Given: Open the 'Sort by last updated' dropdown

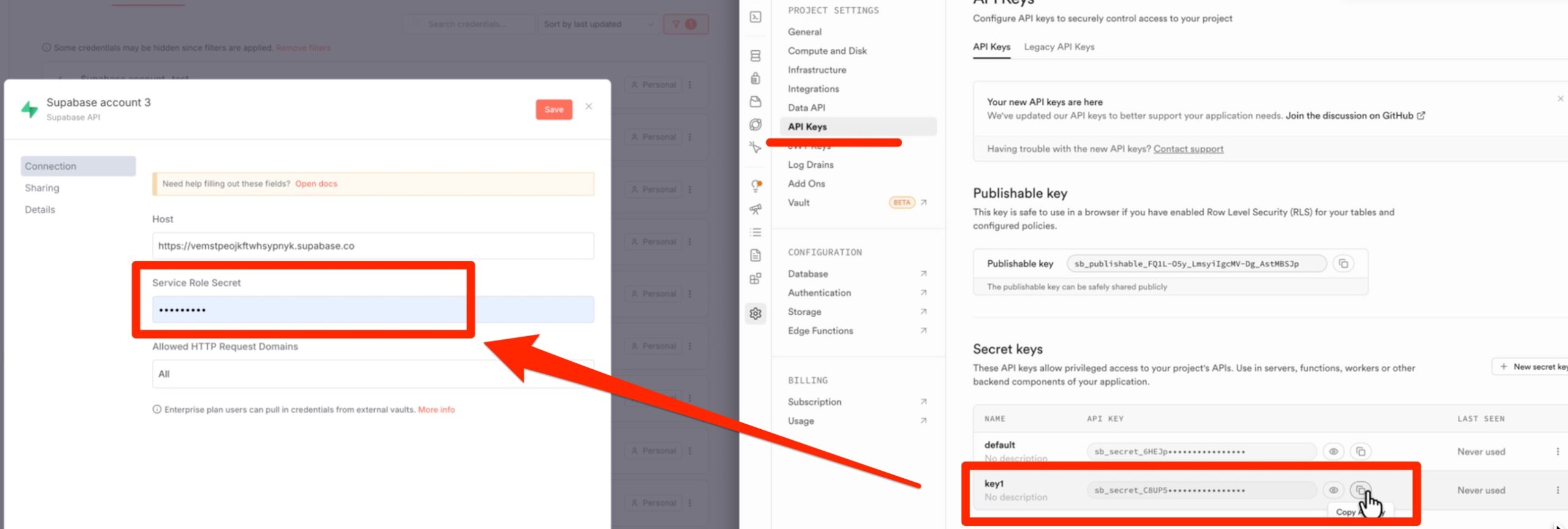Looking at the screenshot, I should tap(598, 24).
